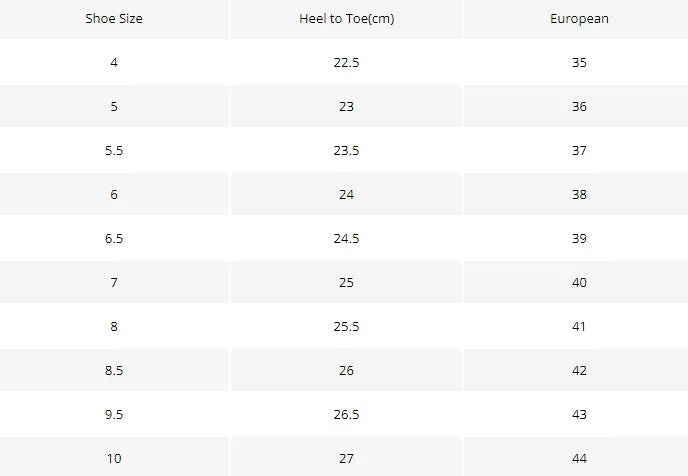Select European size 37 cell
Viewport: 688px width, 476px height.
(x=576, y=150)
